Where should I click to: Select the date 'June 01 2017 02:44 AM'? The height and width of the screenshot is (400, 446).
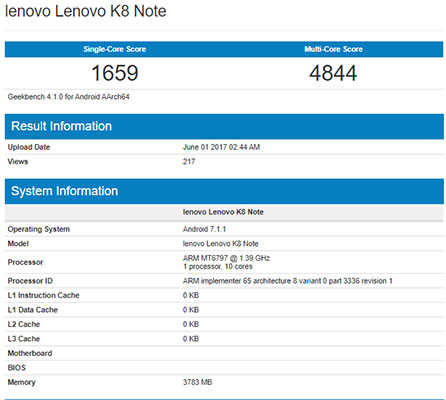coord(221,147)
